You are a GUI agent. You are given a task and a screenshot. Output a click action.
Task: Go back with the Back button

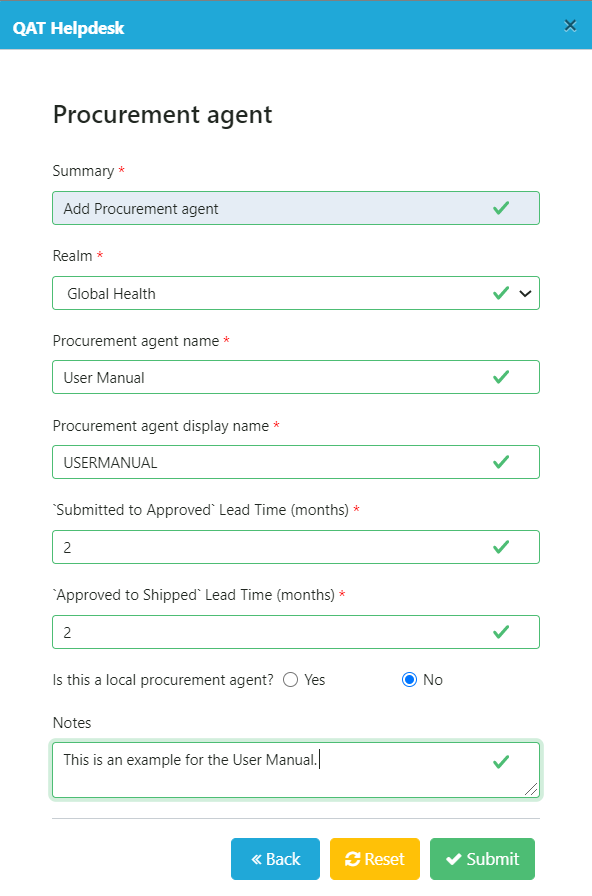click(275, 859)
